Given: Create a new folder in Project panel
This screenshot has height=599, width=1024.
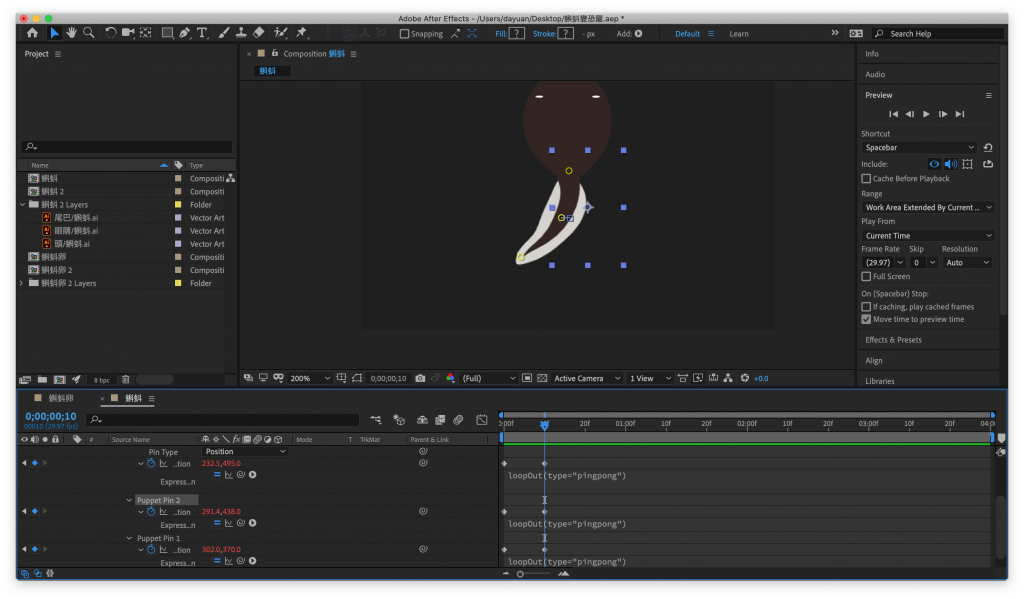Looking at the screenshot, I should [42, 380].
